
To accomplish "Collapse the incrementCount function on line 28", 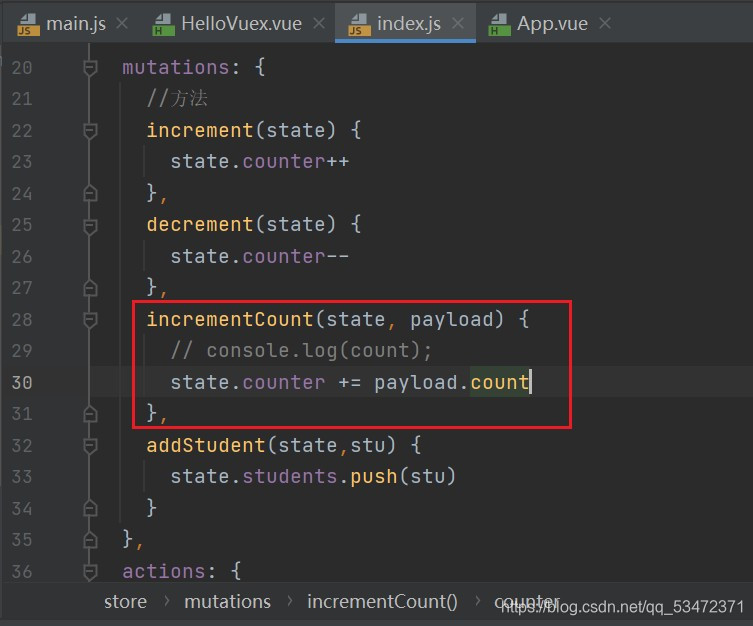I will (90, 319).
